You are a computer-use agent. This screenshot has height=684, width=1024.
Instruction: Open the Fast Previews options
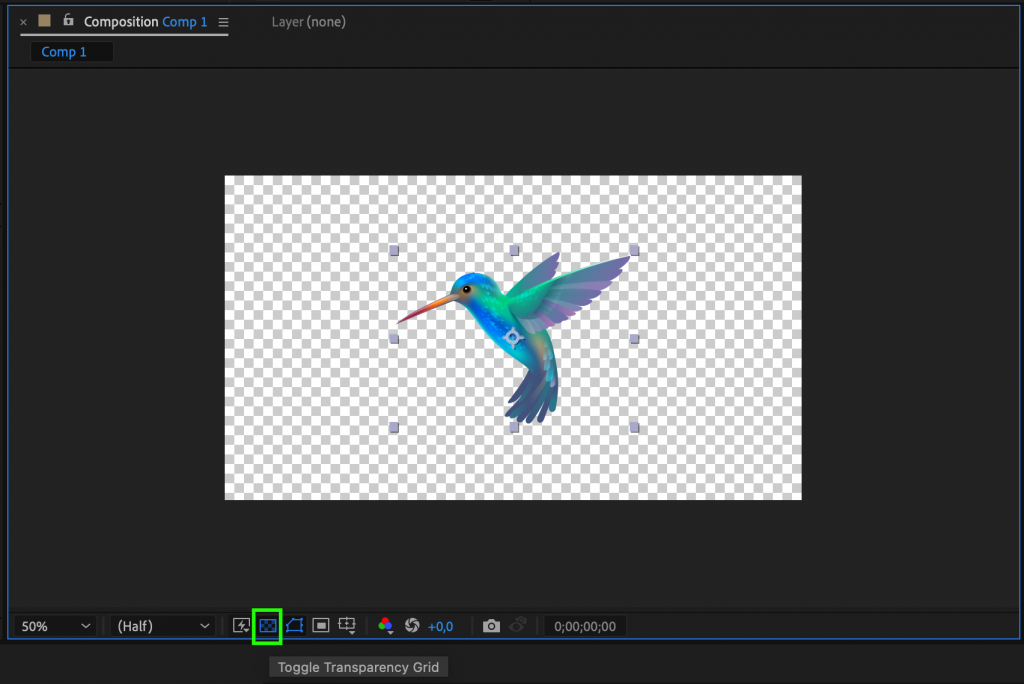pos(241,625)
